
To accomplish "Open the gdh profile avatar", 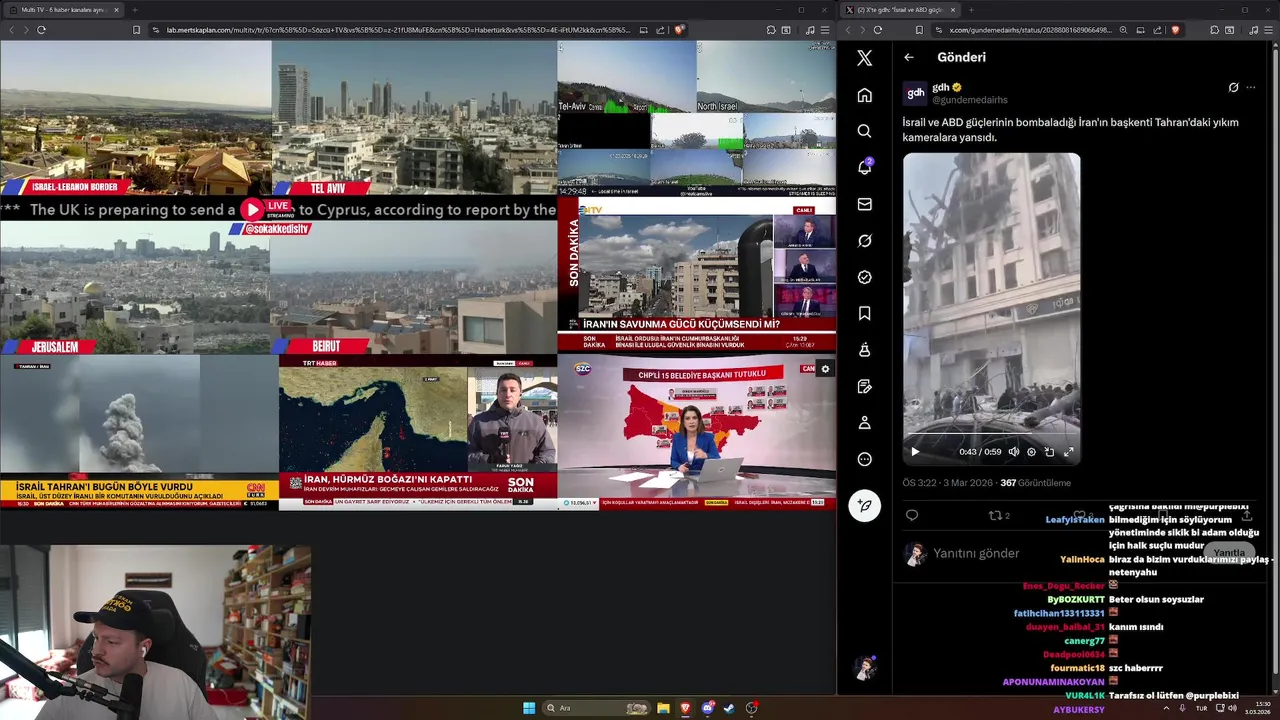I will click(x=915, y=93).
